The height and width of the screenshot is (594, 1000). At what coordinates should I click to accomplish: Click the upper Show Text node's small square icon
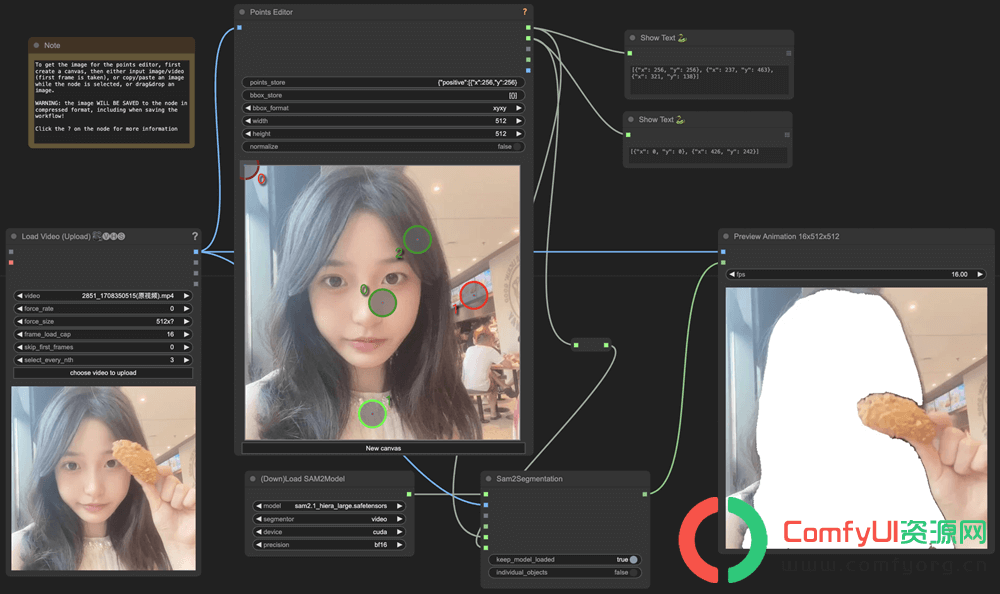[x=788, y=53]
